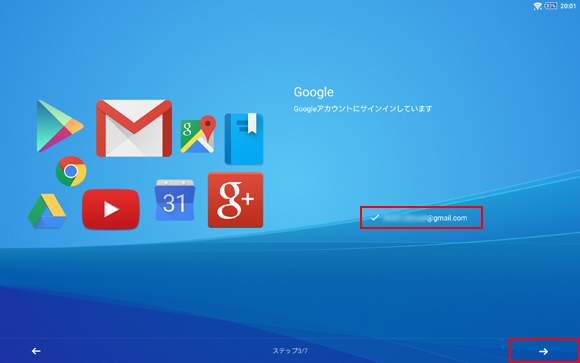Click the Gmail envelope icon
This screenshot has height=363, width=580.
(x=134, y=128)
